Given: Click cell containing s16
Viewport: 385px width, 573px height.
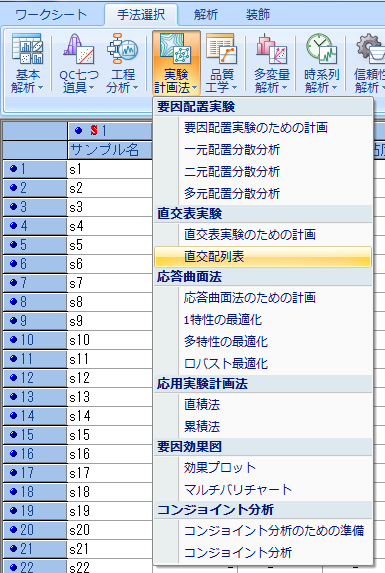Looking at the screenshot, I should (110, 454).
